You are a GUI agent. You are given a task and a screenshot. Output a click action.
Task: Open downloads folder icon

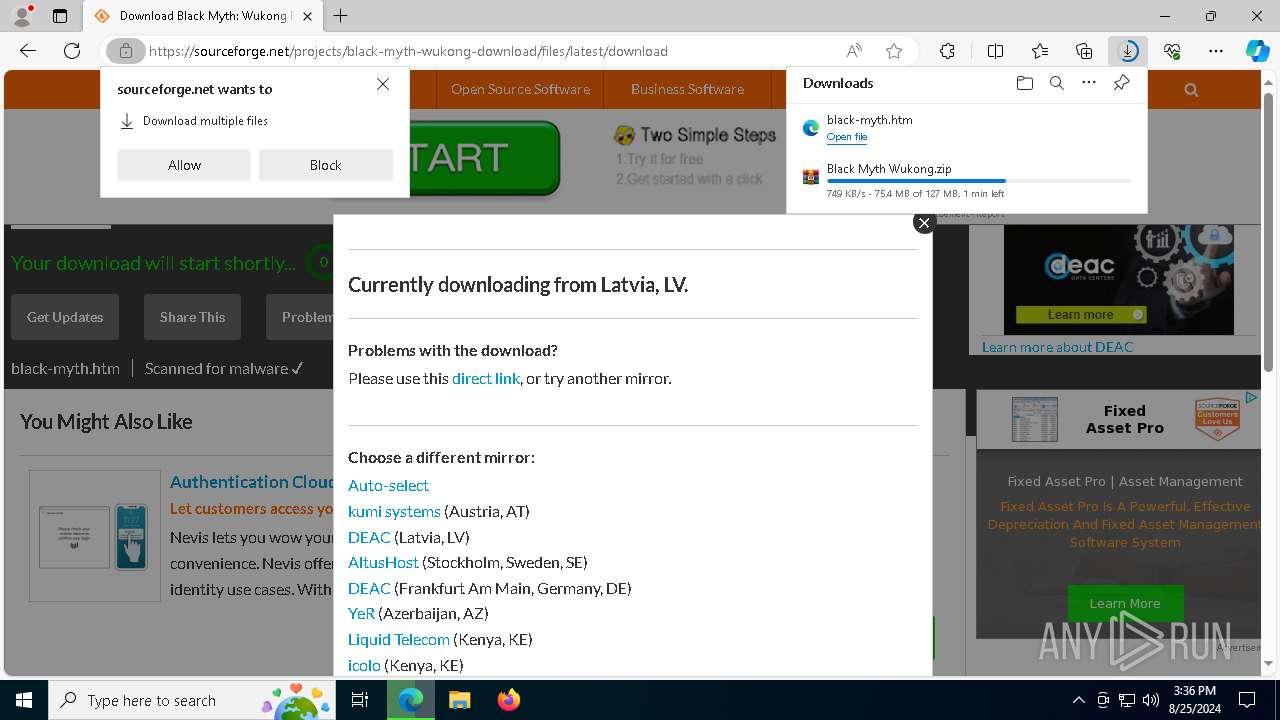[1024, 83]
